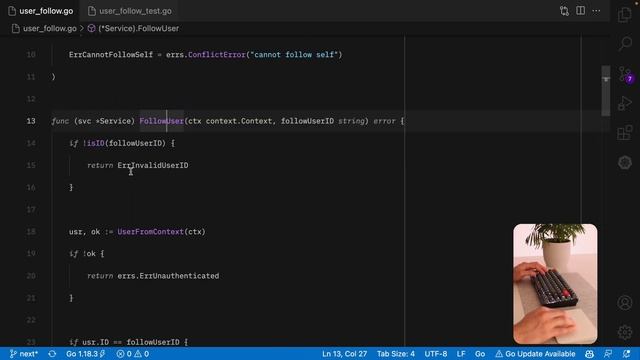The height and width of the screenshot is (360, 640).
Task: Click line number 13 in gutter
Action: (x=31, y=121)
